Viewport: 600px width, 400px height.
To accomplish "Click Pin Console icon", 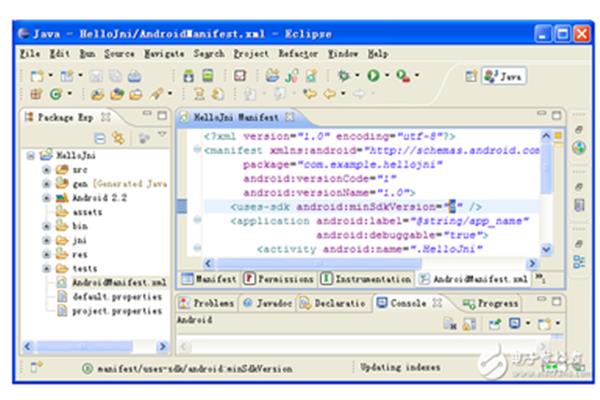I will click(495, 324).
